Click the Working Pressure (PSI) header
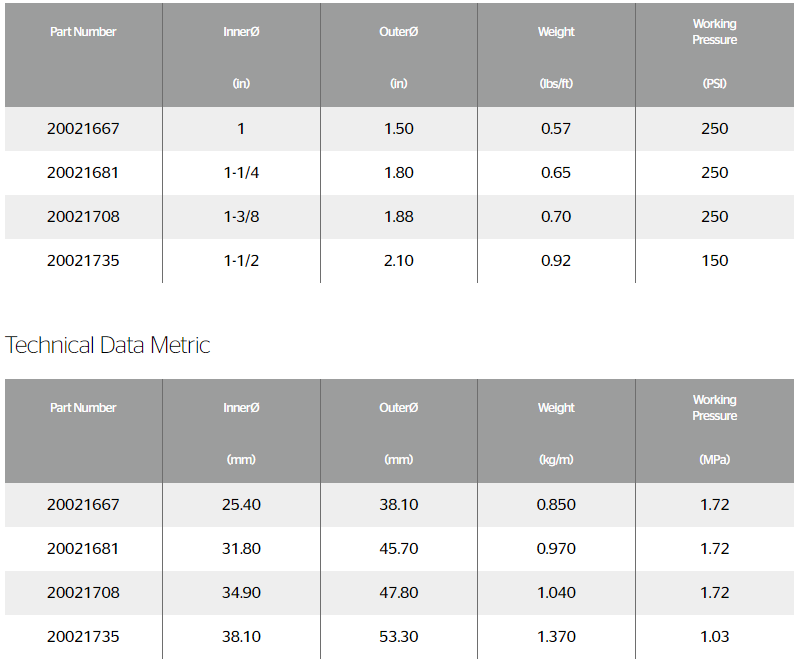The width and height of the screenshot is (802, 663). (x=715, y=55)
